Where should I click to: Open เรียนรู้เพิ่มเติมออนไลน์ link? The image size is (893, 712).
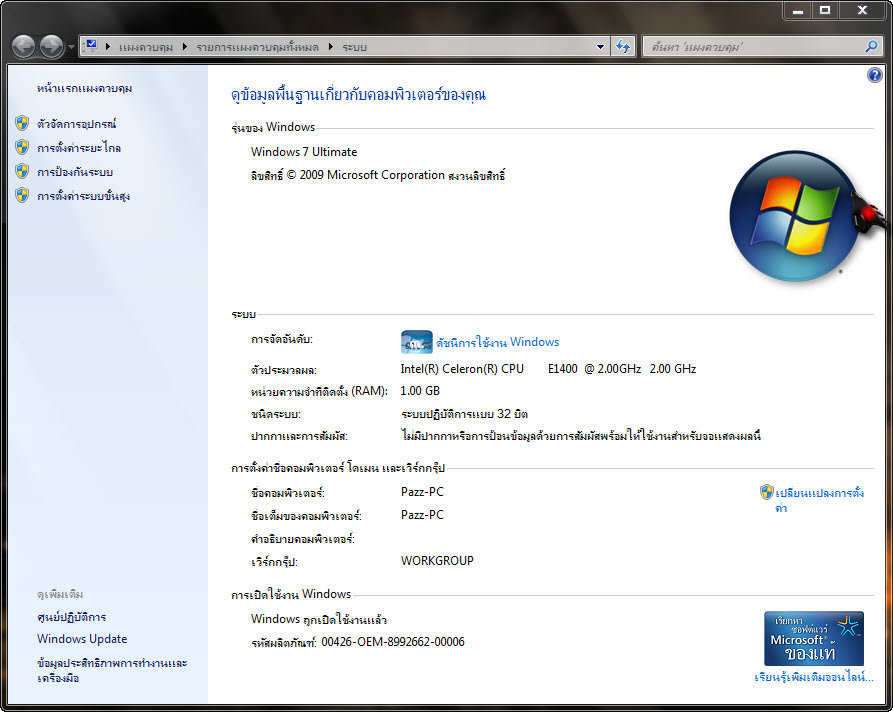[813, 677]
